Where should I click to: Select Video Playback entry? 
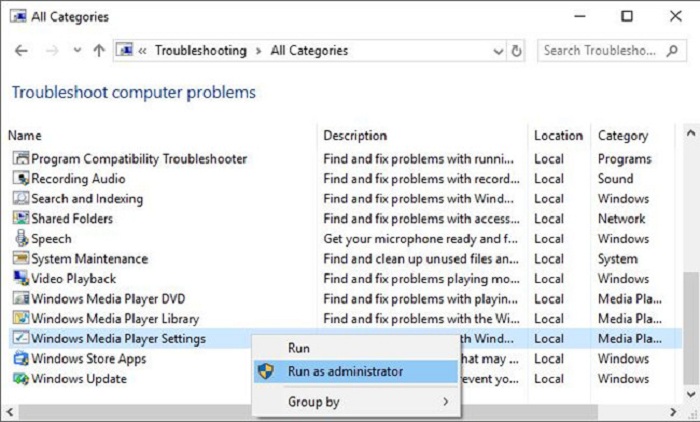[x=74, y=279]
